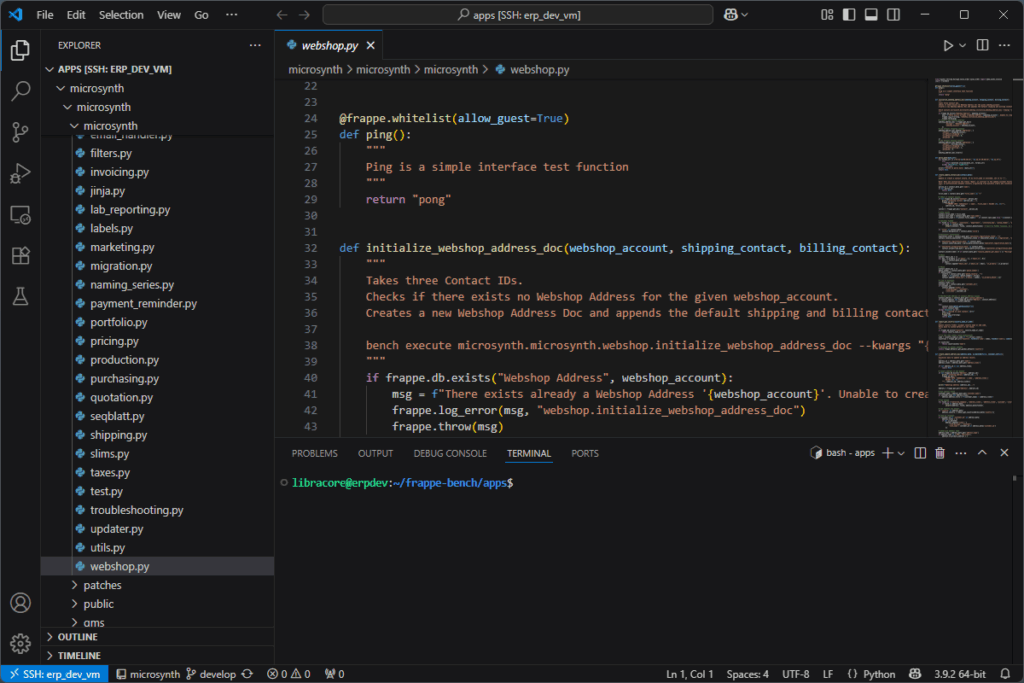Open the terminal panel ellipsis menu

[x=961, y=453]
